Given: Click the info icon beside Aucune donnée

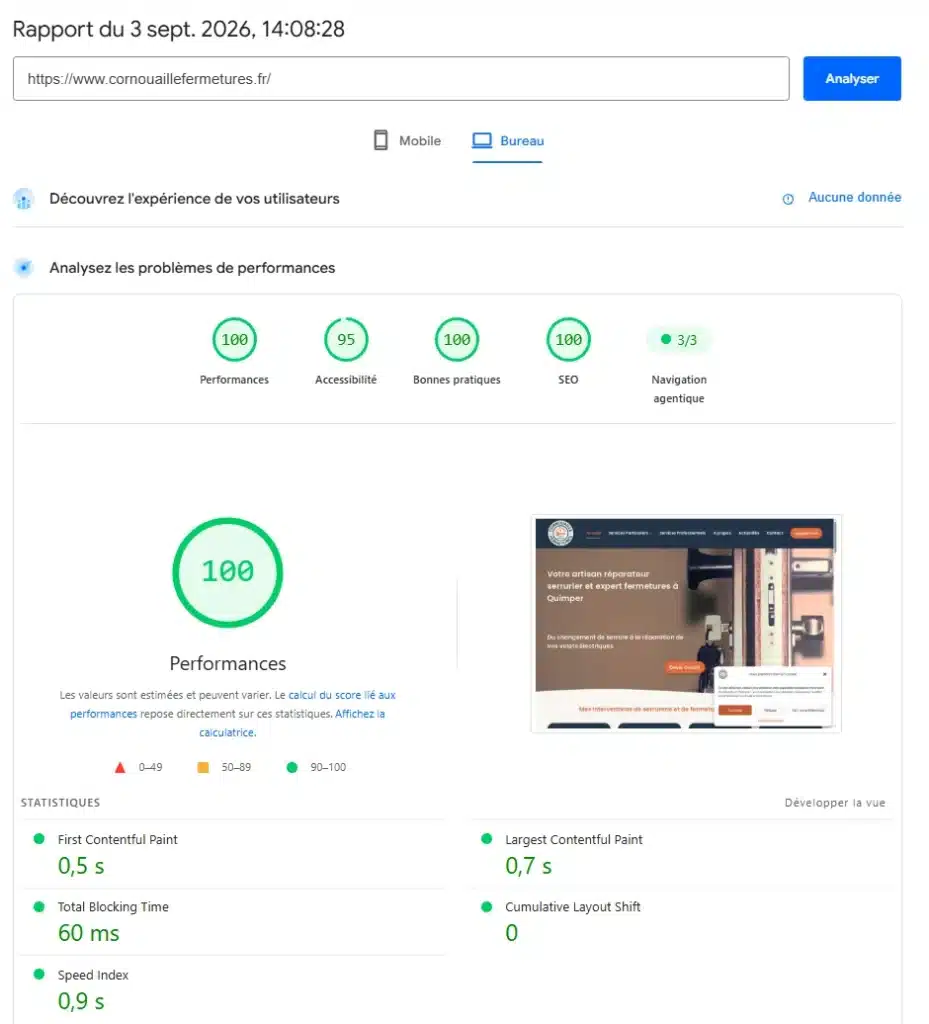Looking at the screenshot, I should 788,199.
